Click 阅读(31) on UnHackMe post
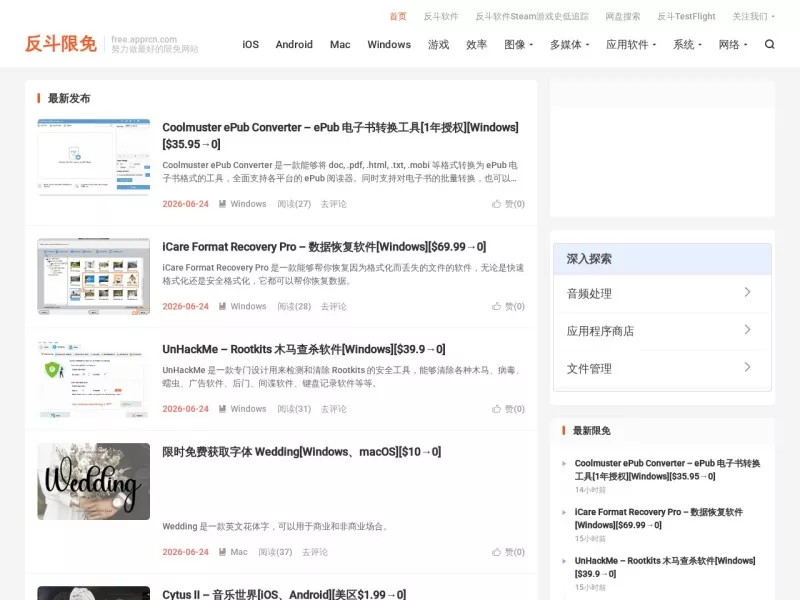Viewport: 800px width, 600px height. coord(294,409)
